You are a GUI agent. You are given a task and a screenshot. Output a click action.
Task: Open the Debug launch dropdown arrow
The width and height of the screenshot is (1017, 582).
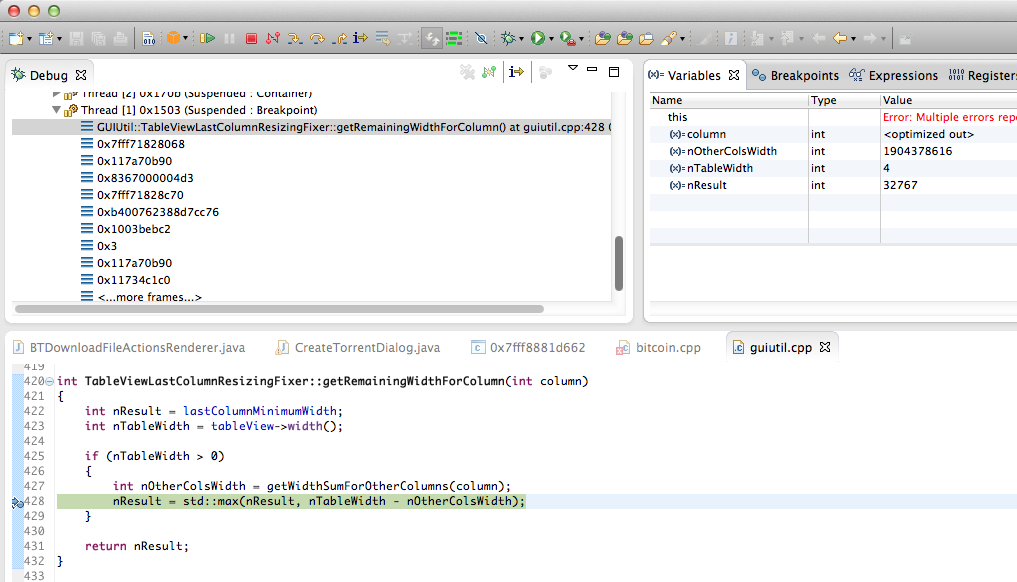[521, 39]
